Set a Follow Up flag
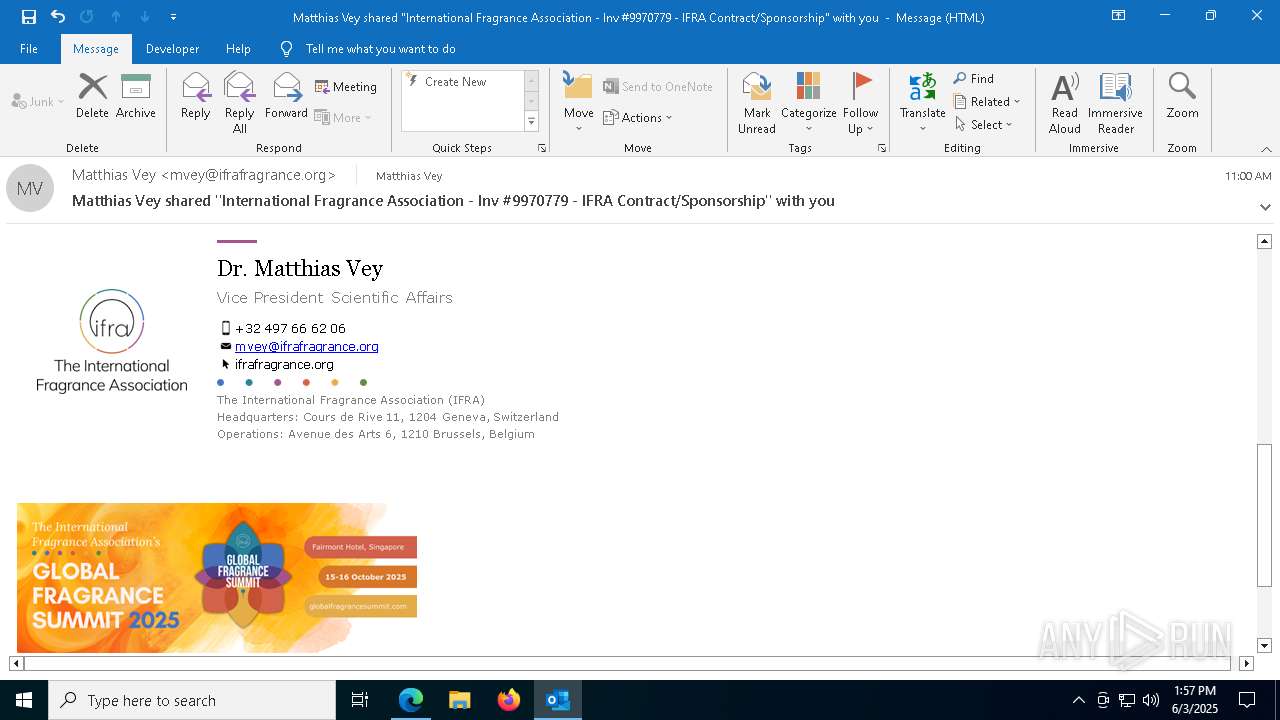 point(860,103)
